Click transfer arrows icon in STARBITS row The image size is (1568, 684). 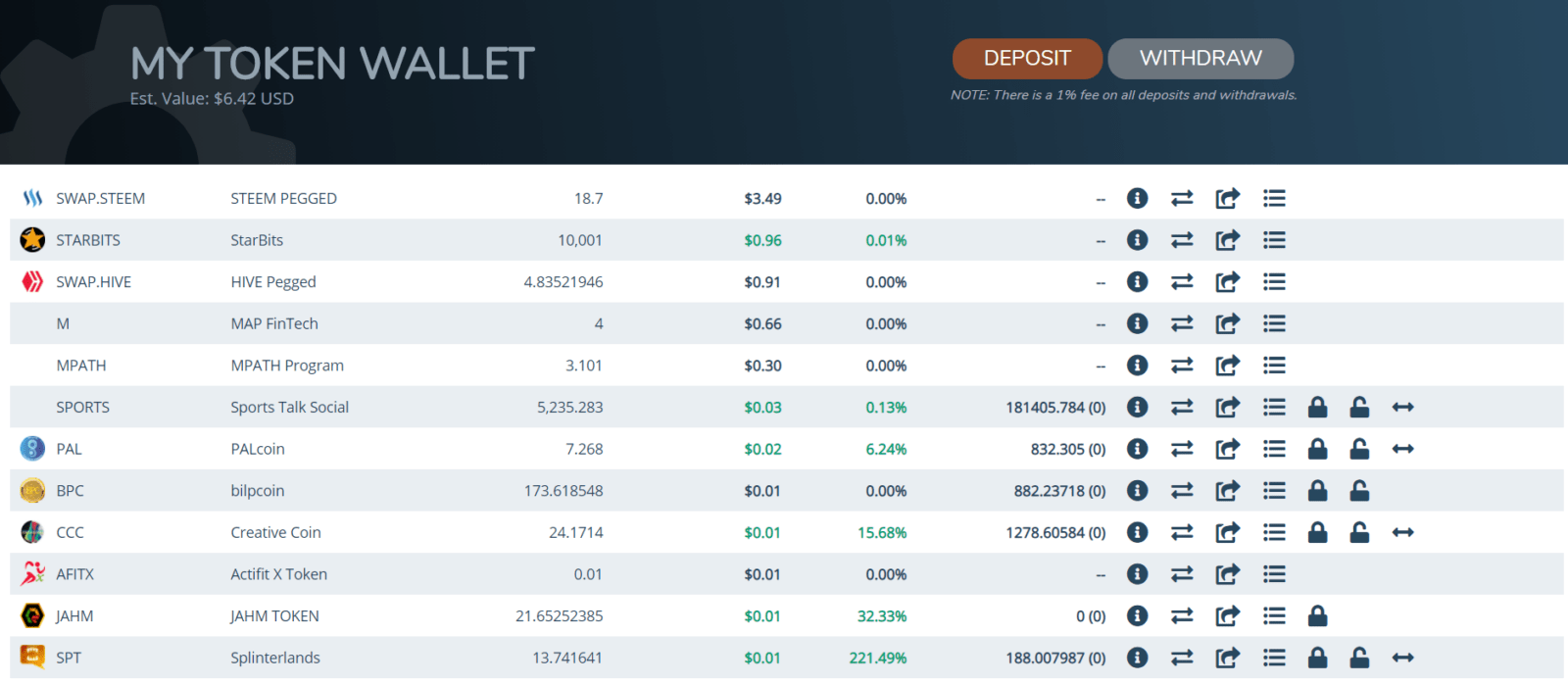1182,240
